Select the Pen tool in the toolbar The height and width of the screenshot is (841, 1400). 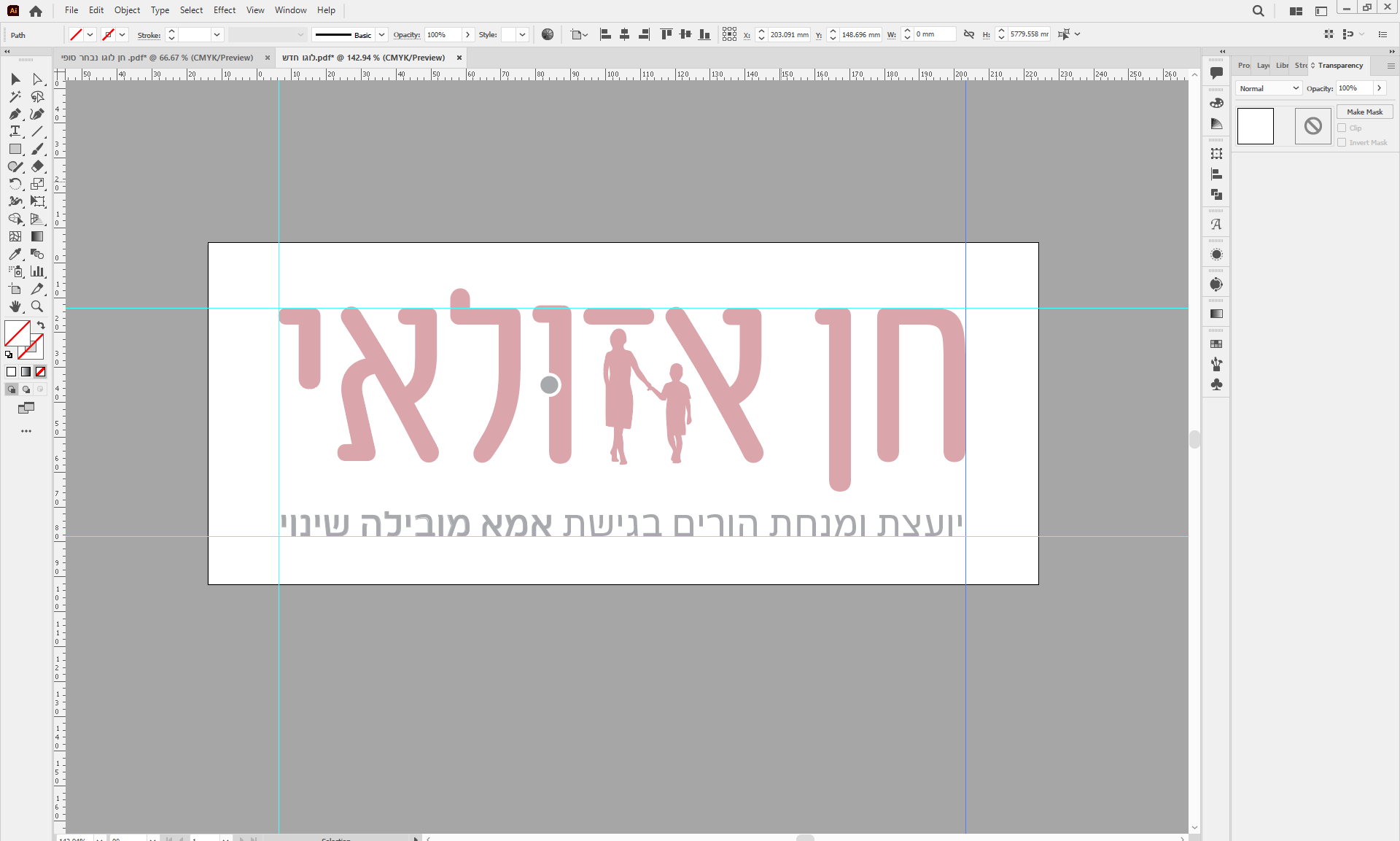pos(15,114)
